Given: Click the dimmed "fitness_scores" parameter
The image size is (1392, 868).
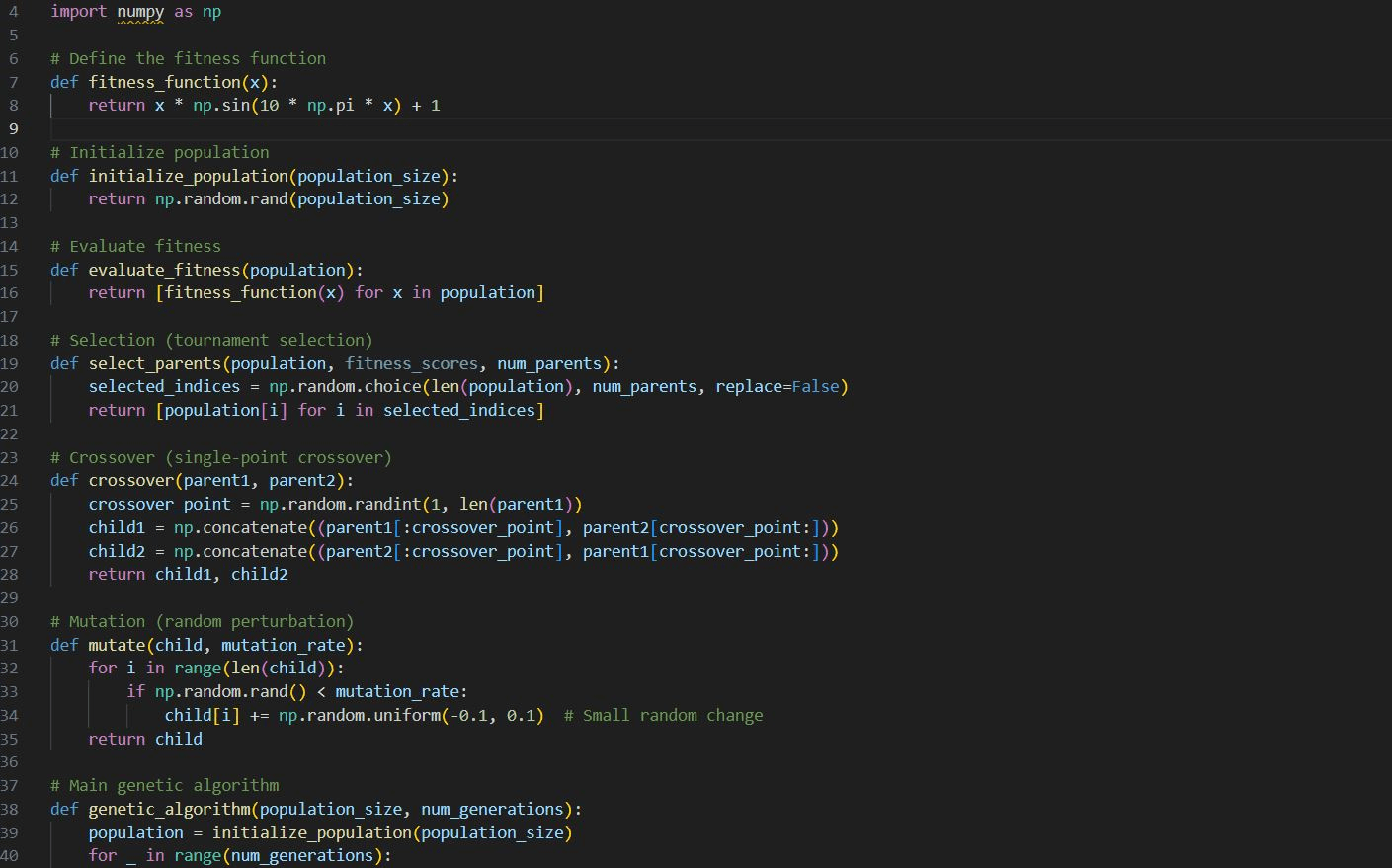Looking at the screenshot, I should (x=412, y=363).
